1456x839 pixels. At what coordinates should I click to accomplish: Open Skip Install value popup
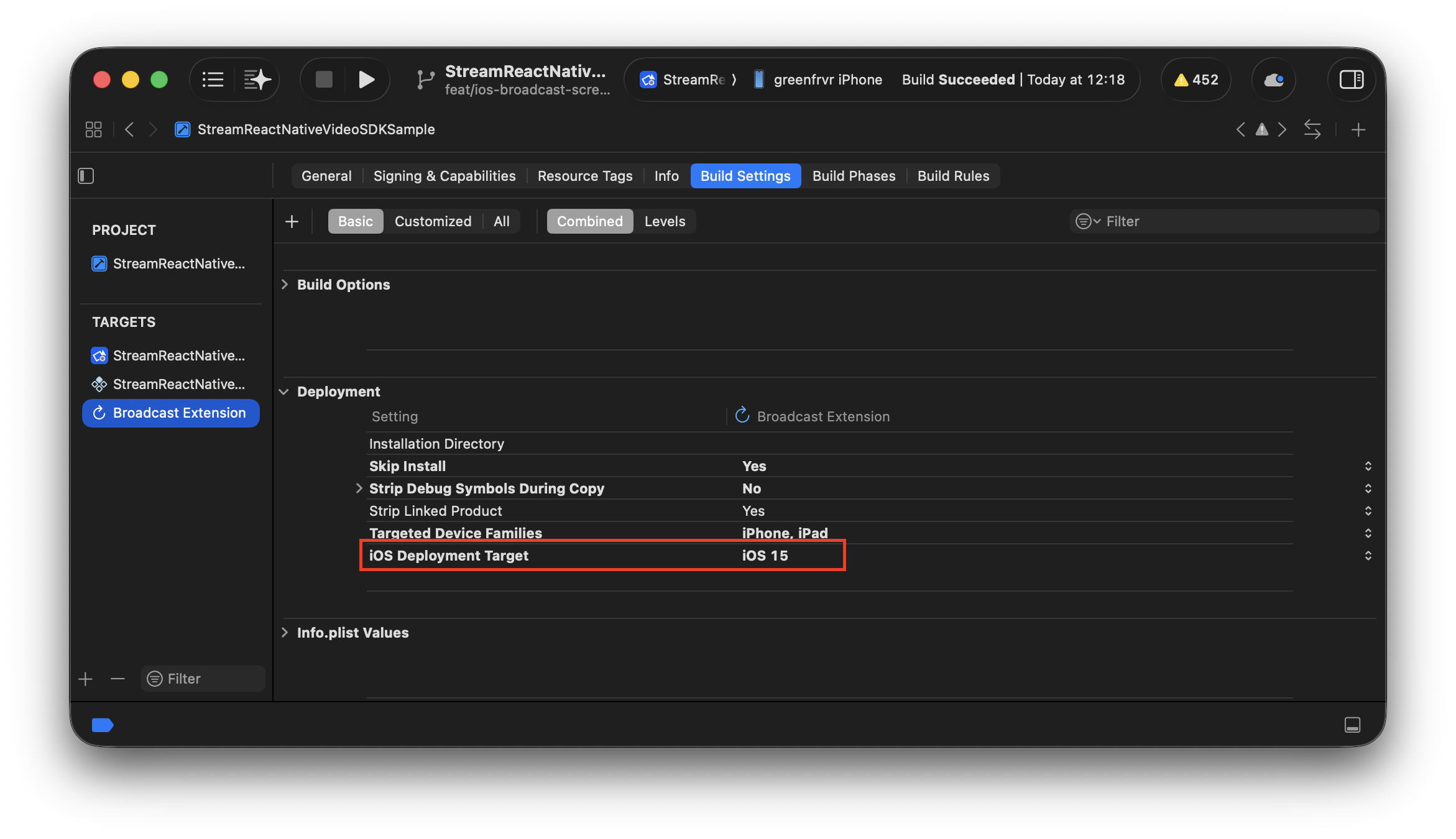click(x=1368, y=466)
